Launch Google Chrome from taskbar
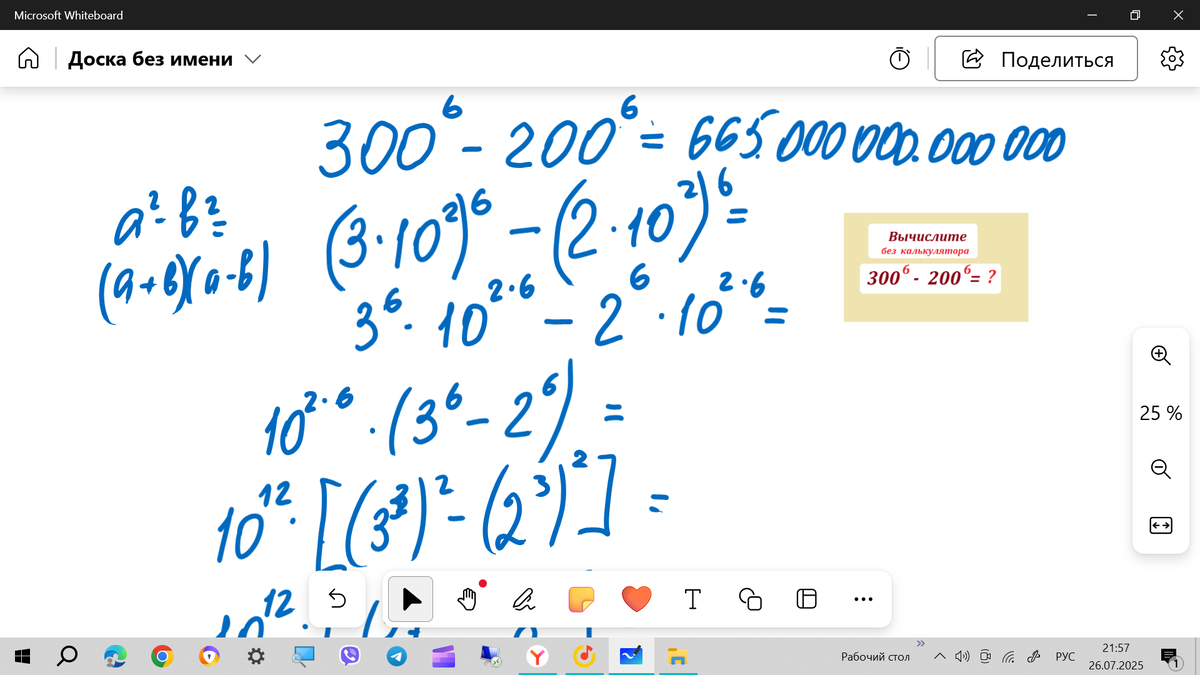This screenshot has width=1200, height=675. click(162, 656)
